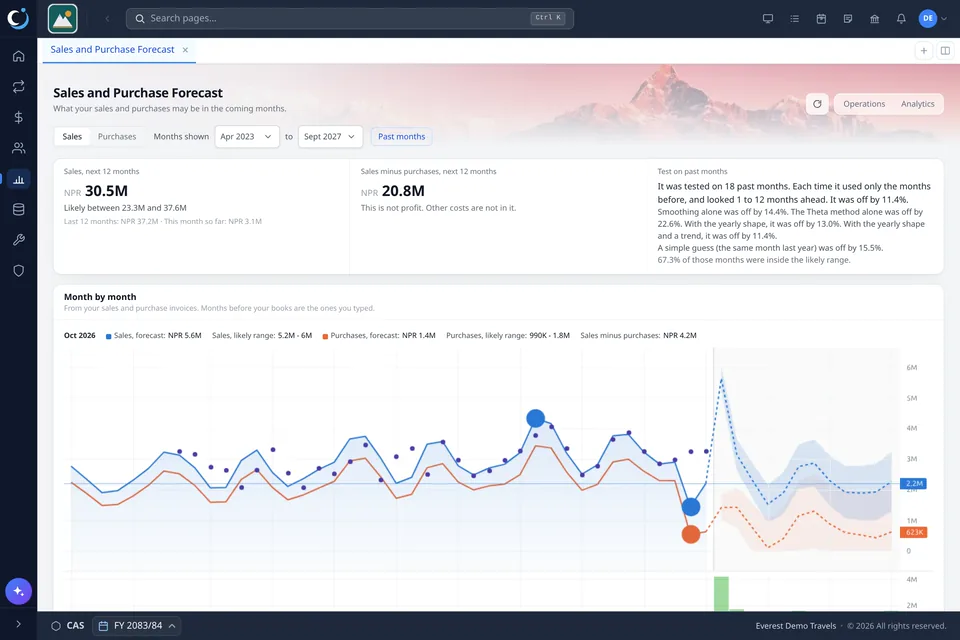Open the note icon in top bar

coord(848,18)
